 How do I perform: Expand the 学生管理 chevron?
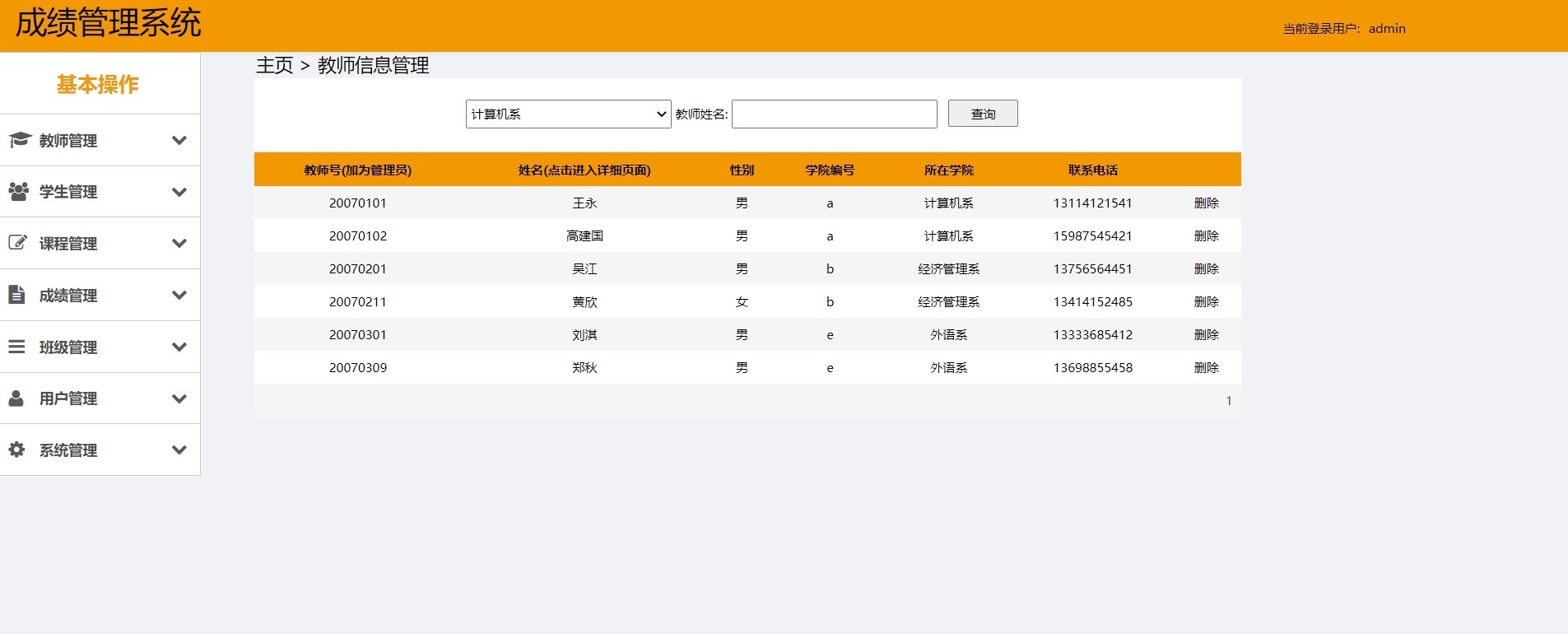[179, 192]
